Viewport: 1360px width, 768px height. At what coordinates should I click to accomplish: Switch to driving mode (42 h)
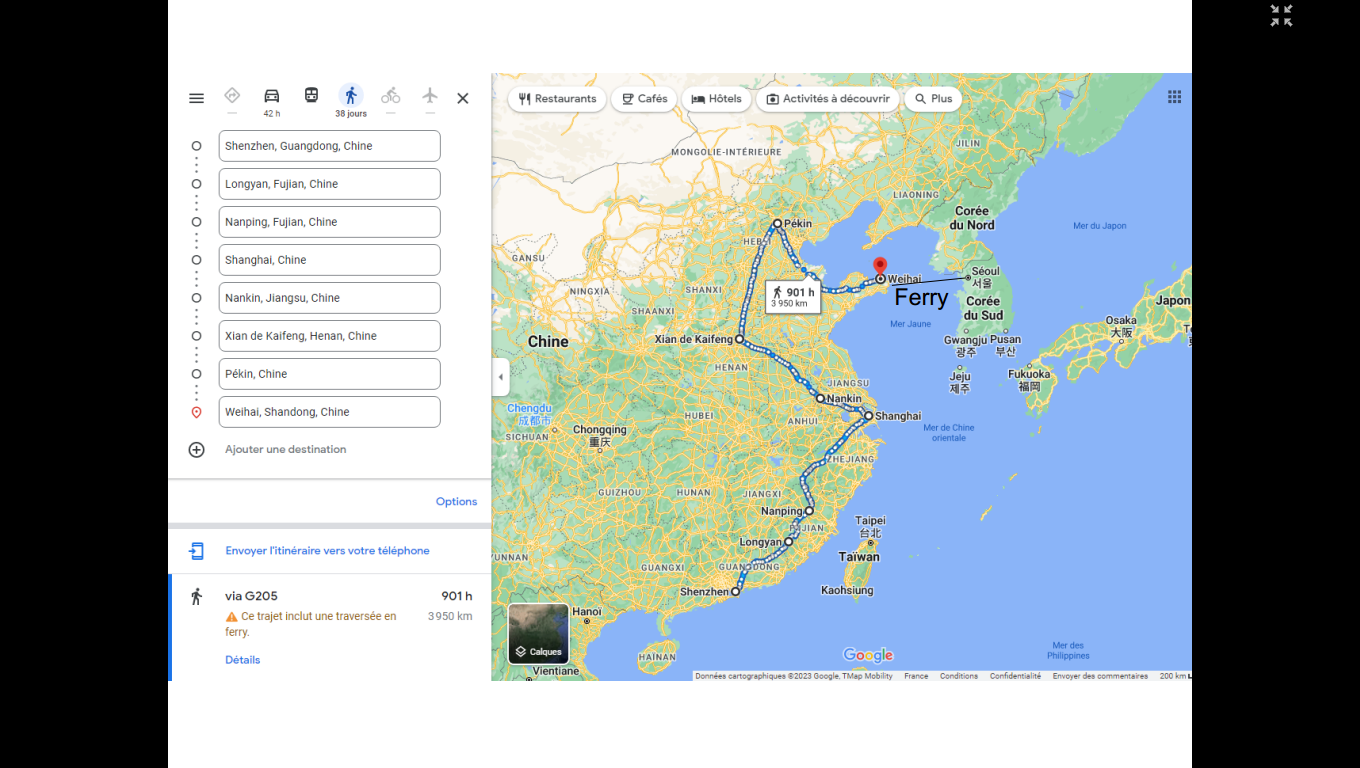pyautogui.click(x=271, y=96)
